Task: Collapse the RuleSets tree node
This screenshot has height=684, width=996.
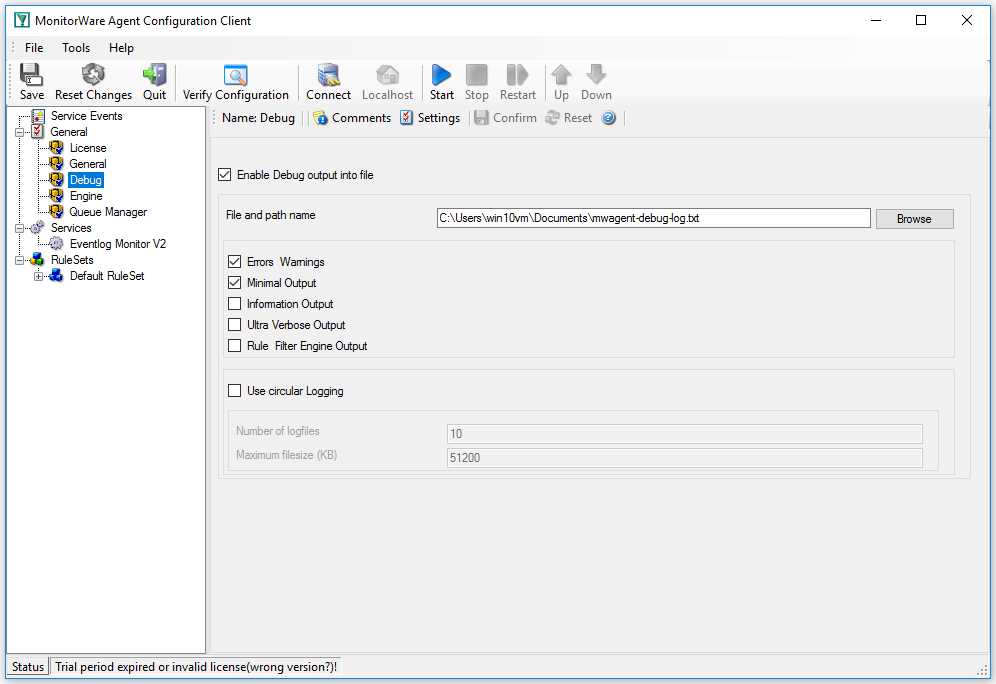Action: 20,260
